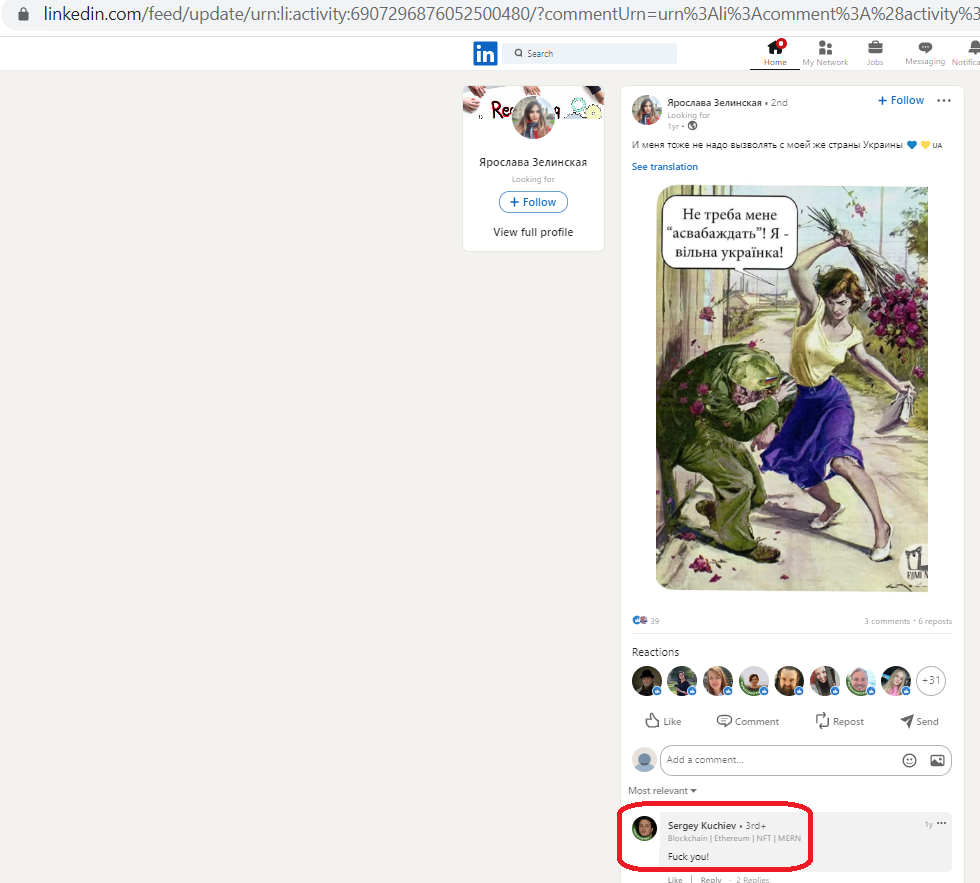Attach an image to the comment
The image size is (980, 883).
(x=937, y=761)
